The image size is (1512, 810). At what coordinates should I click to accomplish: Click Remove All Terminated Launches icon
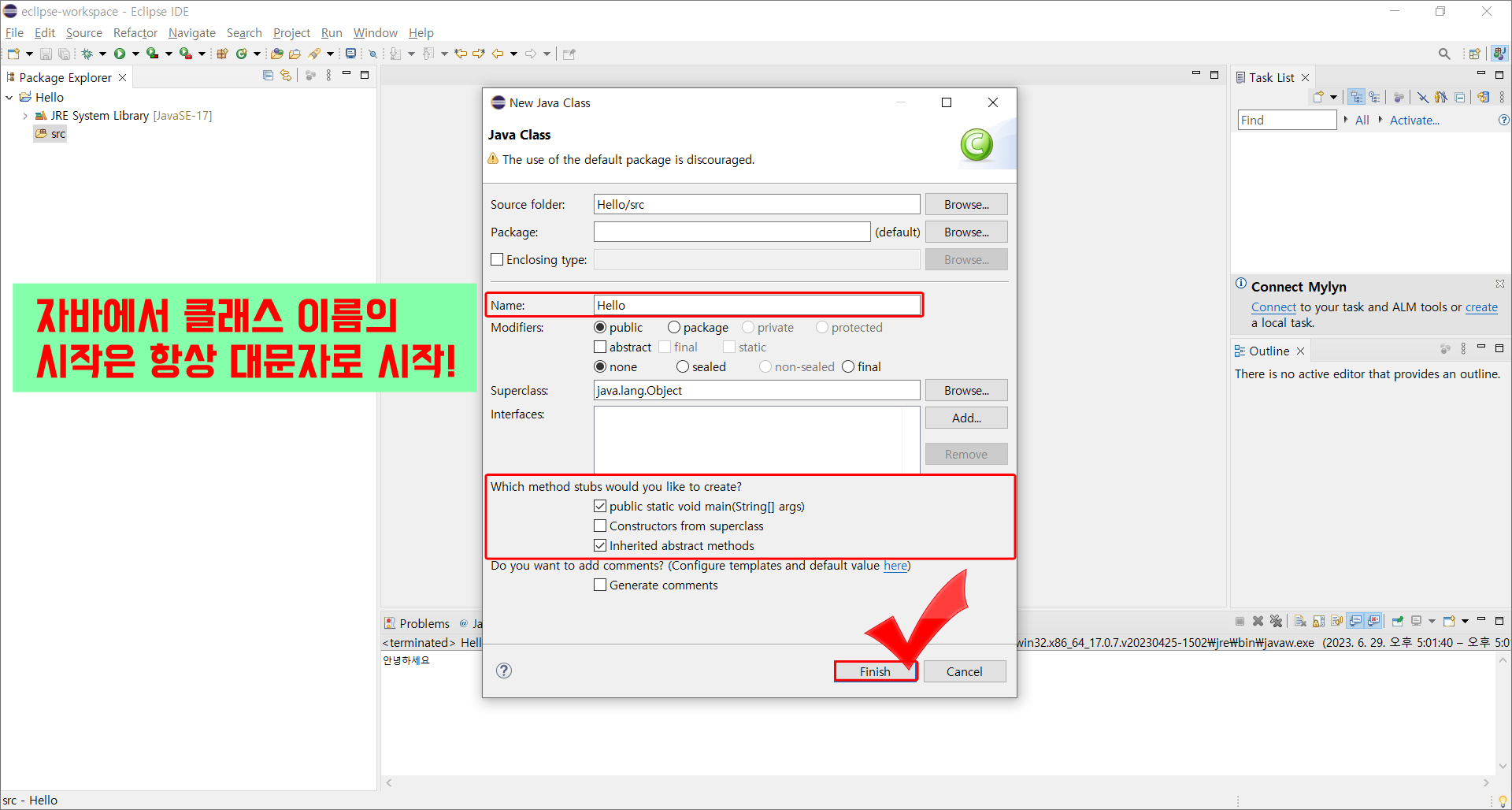(x=1277, y=621)
